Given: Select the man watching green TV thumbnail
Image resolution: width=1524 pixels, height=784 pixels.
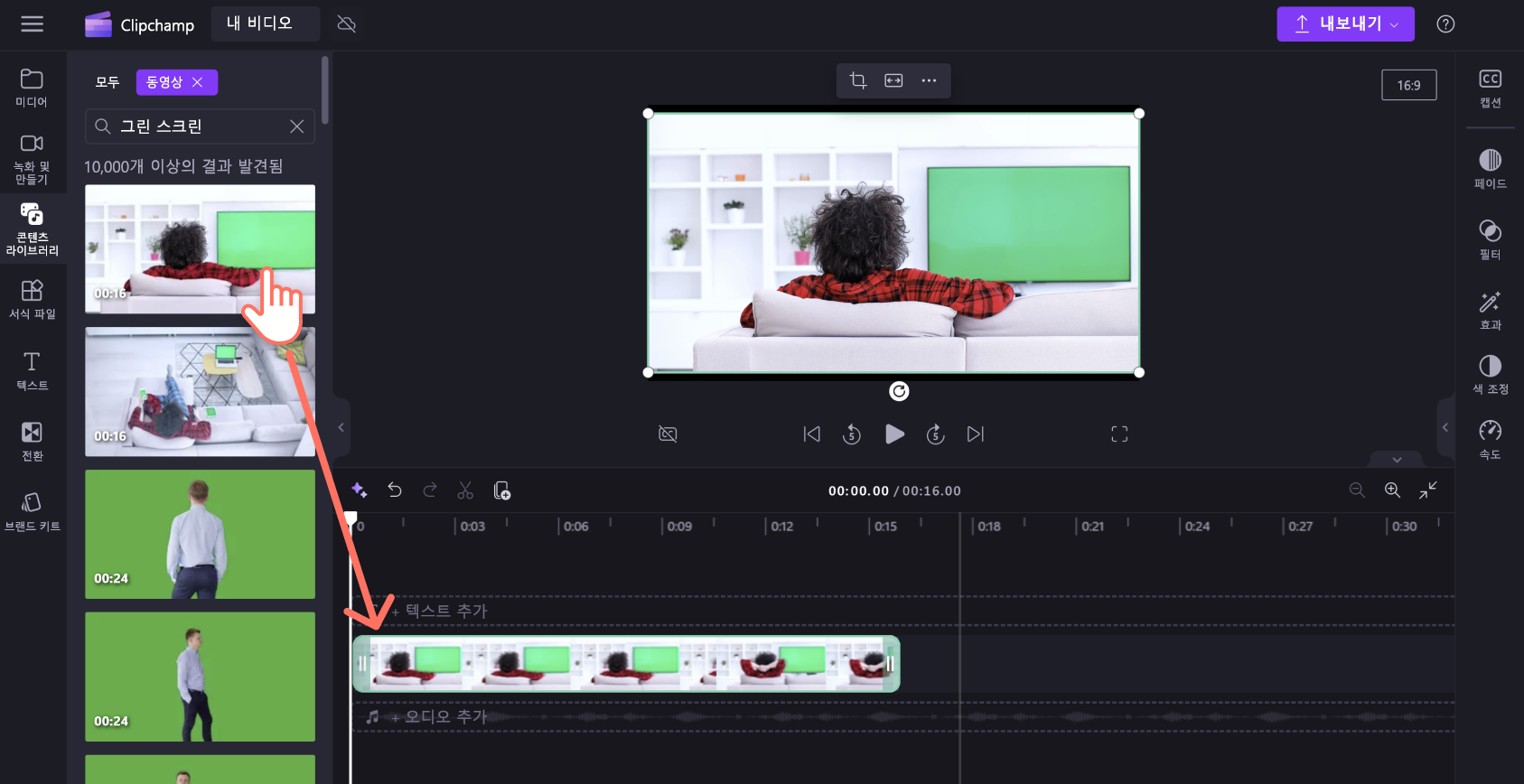Looking at the screenshot, I should tap(200, 248).
